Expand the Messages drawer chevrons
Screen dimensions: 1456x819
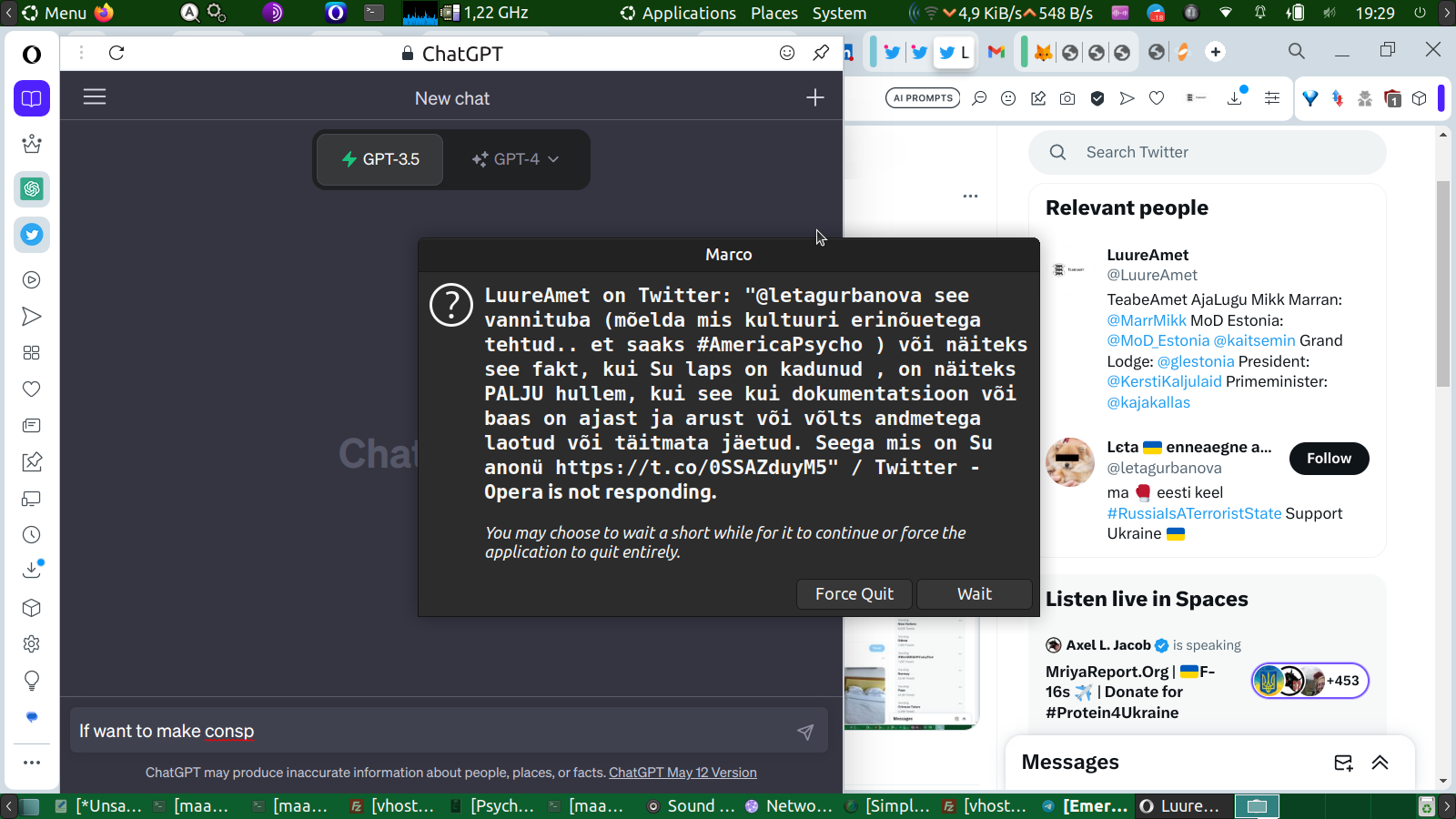(1380, 763)
